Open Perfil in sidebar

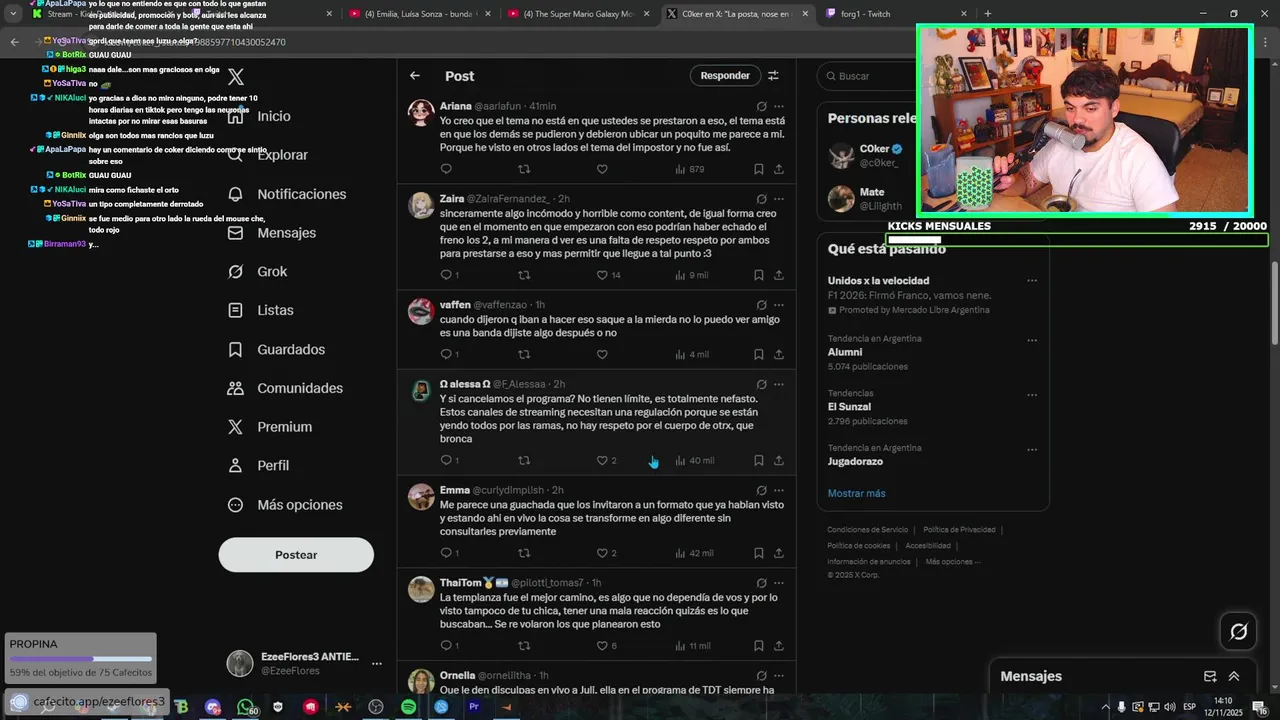pos(258,466)
